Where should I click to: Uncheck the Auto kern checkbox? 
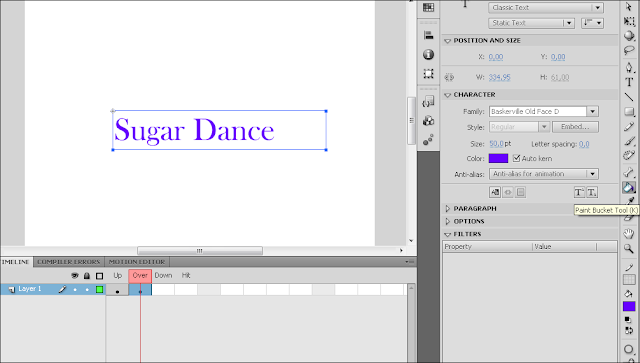pos(517,158)
